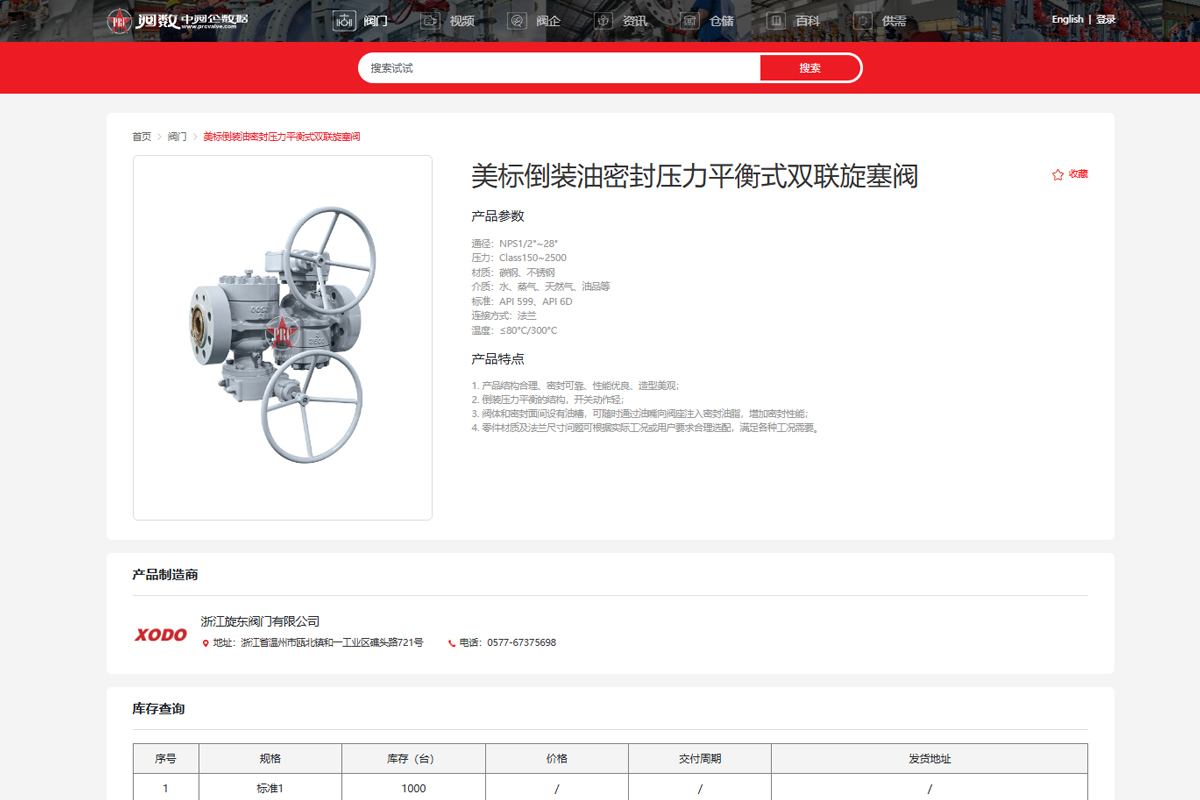Screen dimensions: 1200x800
Task: Click the 登录 login link
Action: (1105, 19)
